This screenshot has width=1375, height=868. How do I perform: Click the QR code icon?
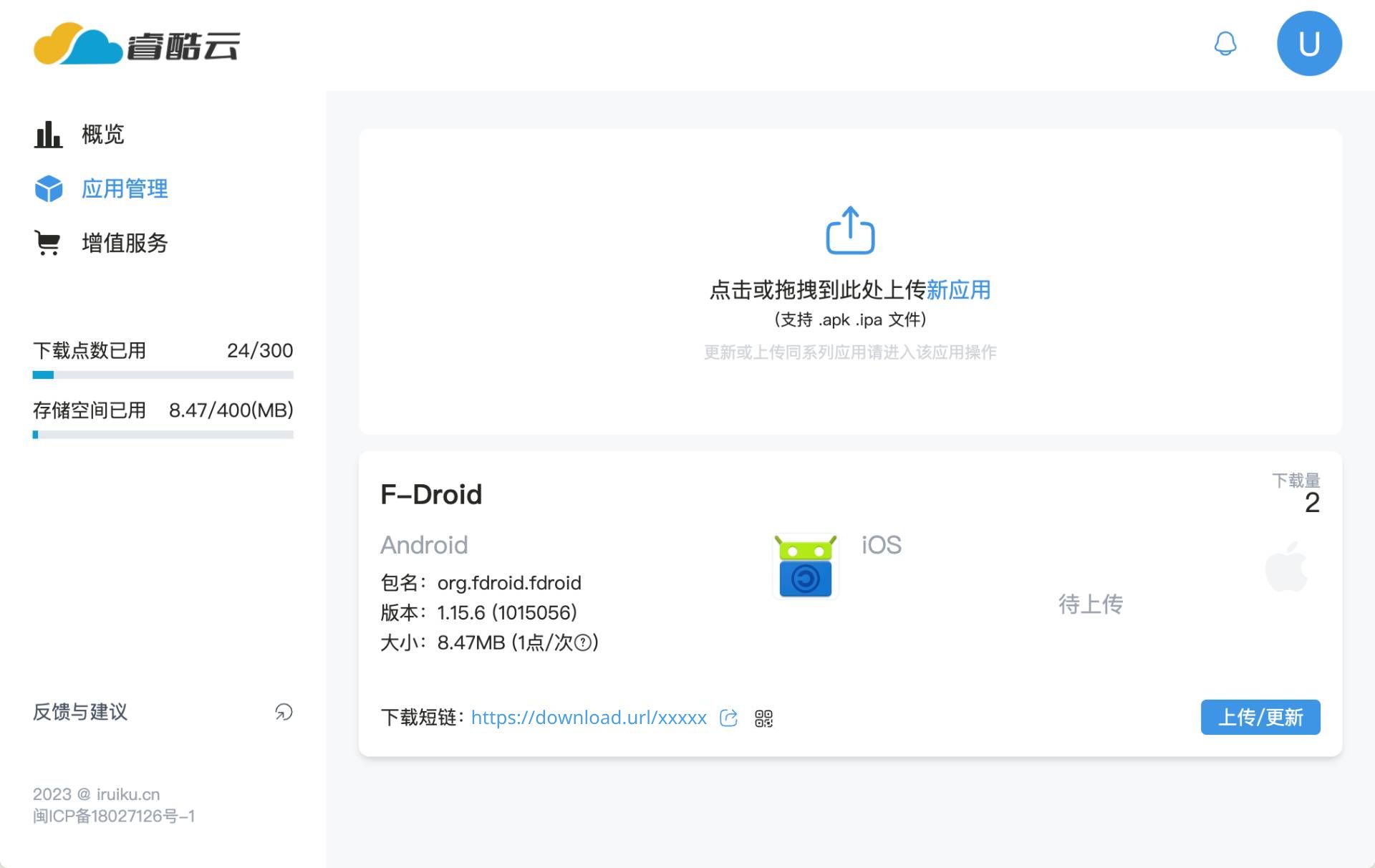coord(763,718)
